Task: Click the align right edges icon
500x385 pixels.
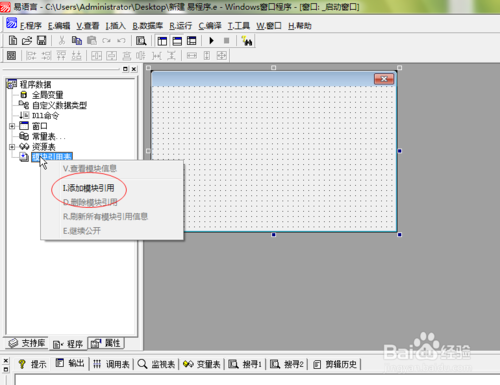Action: (46, 56)
